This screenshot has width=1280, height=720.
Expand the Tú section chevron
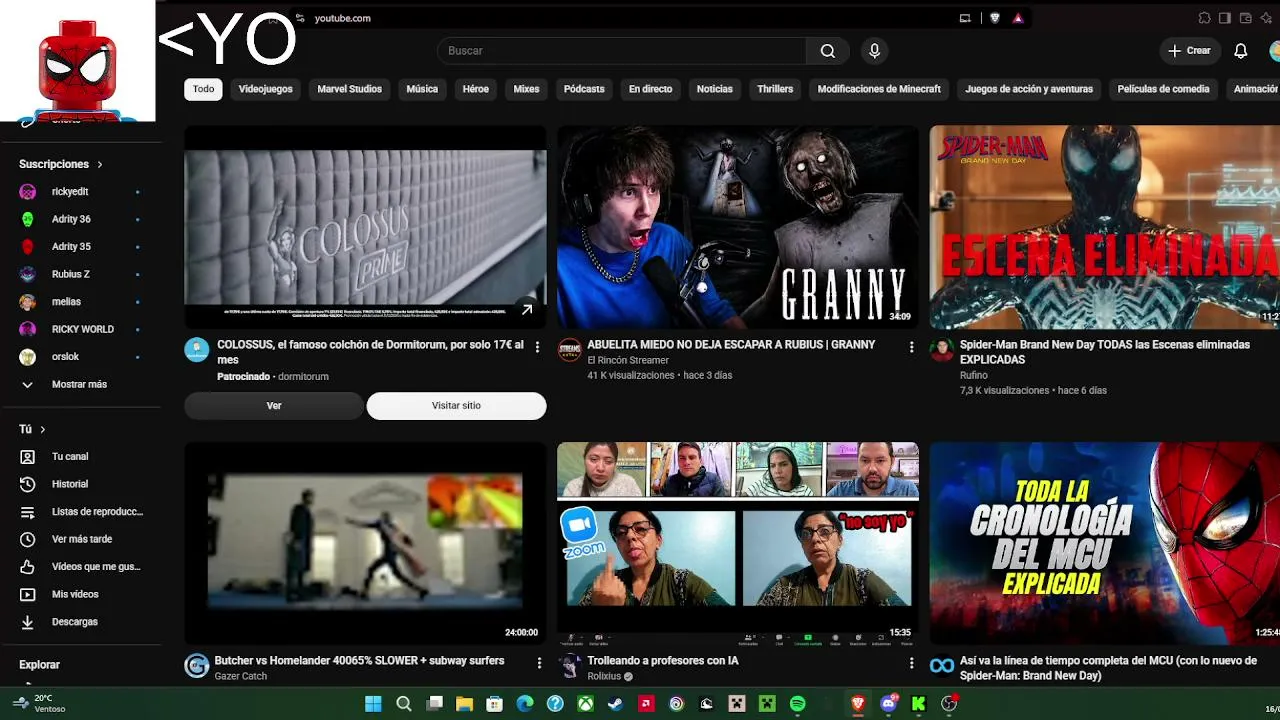(x=42, y=430)
